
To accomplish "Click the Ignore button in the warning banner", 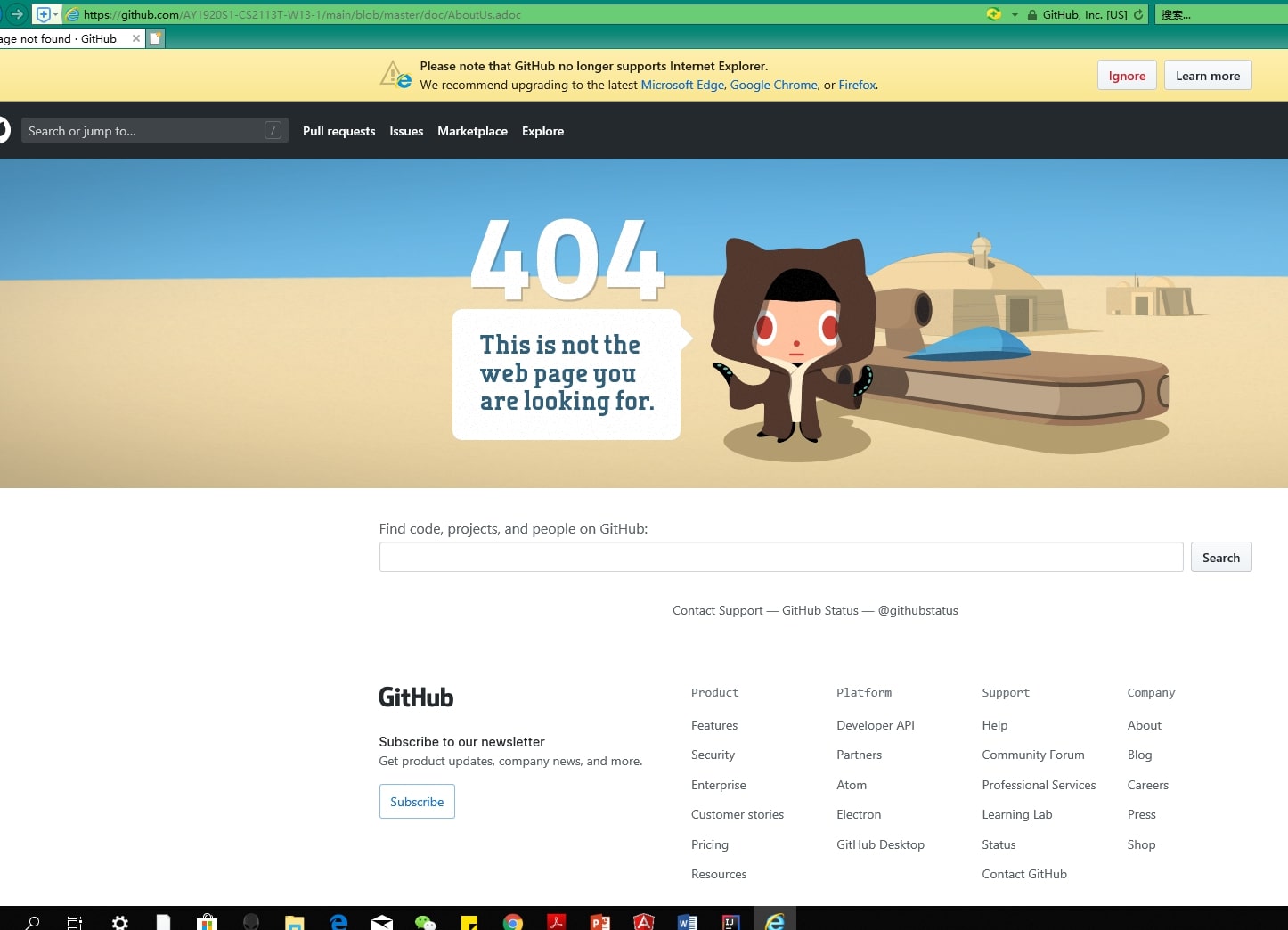I will coord(1127,76).
